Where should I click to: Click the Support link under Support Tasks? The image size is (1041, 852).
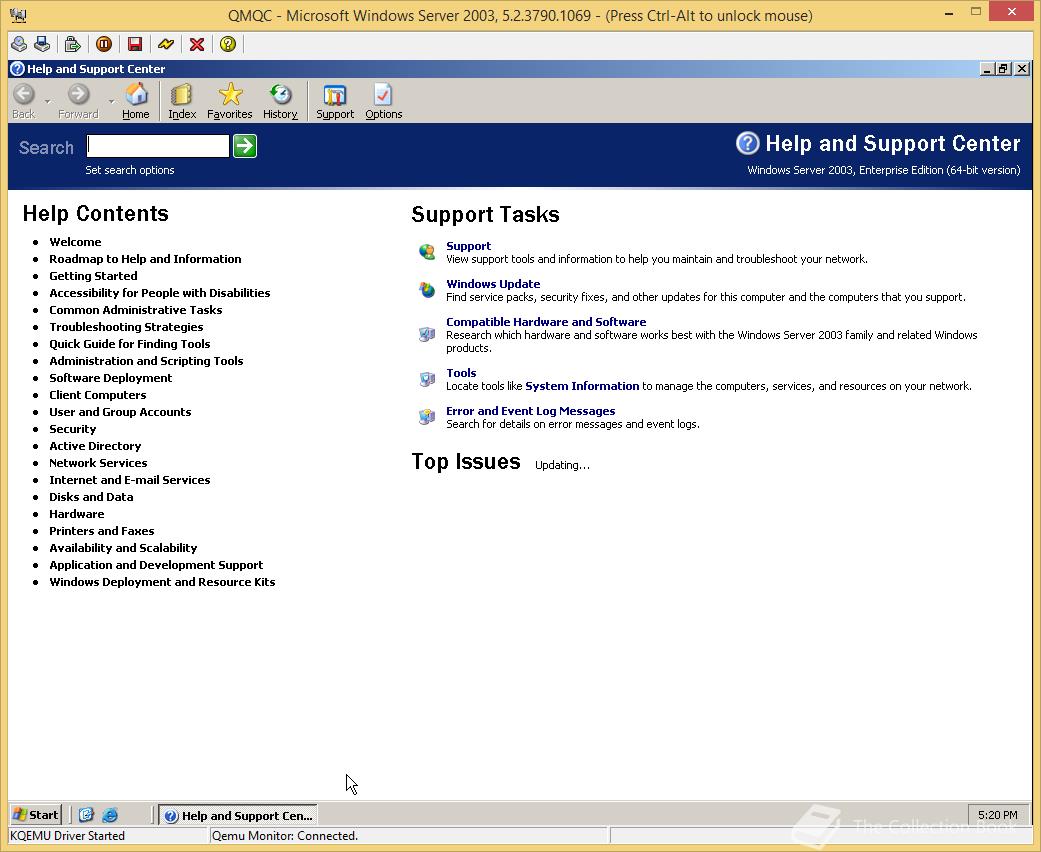click(469, 246)
